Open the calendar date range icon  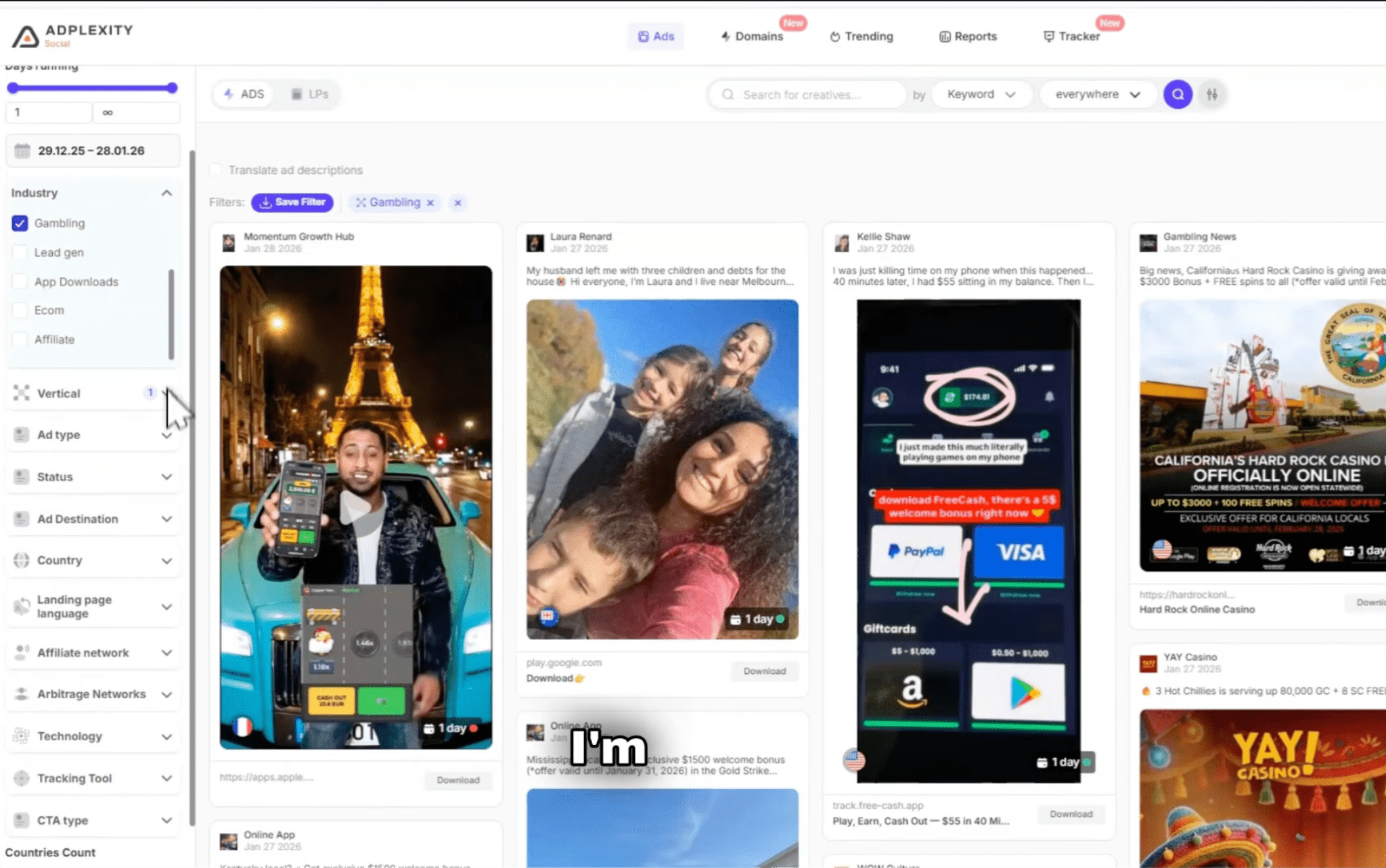[22, 151]
